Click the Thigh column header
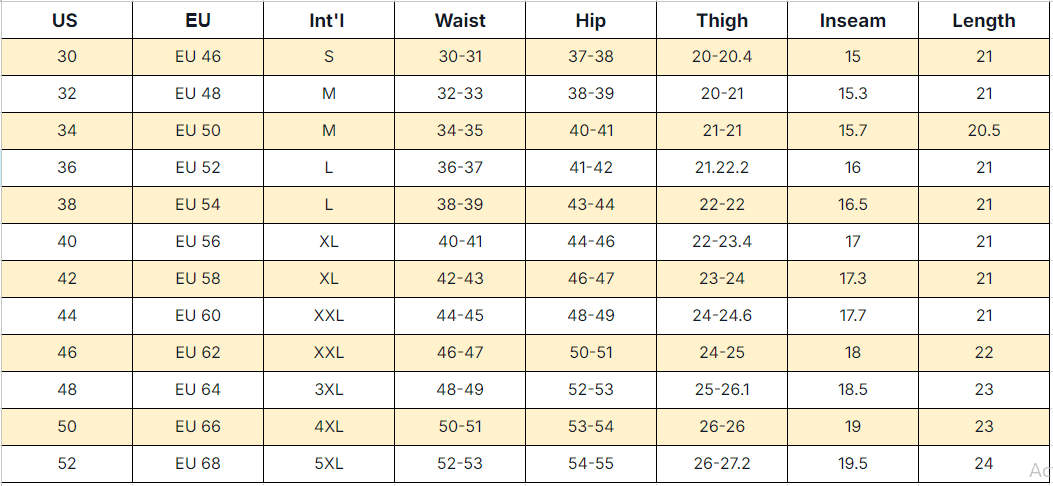The image size is (1053, 486). coord(722,20)
